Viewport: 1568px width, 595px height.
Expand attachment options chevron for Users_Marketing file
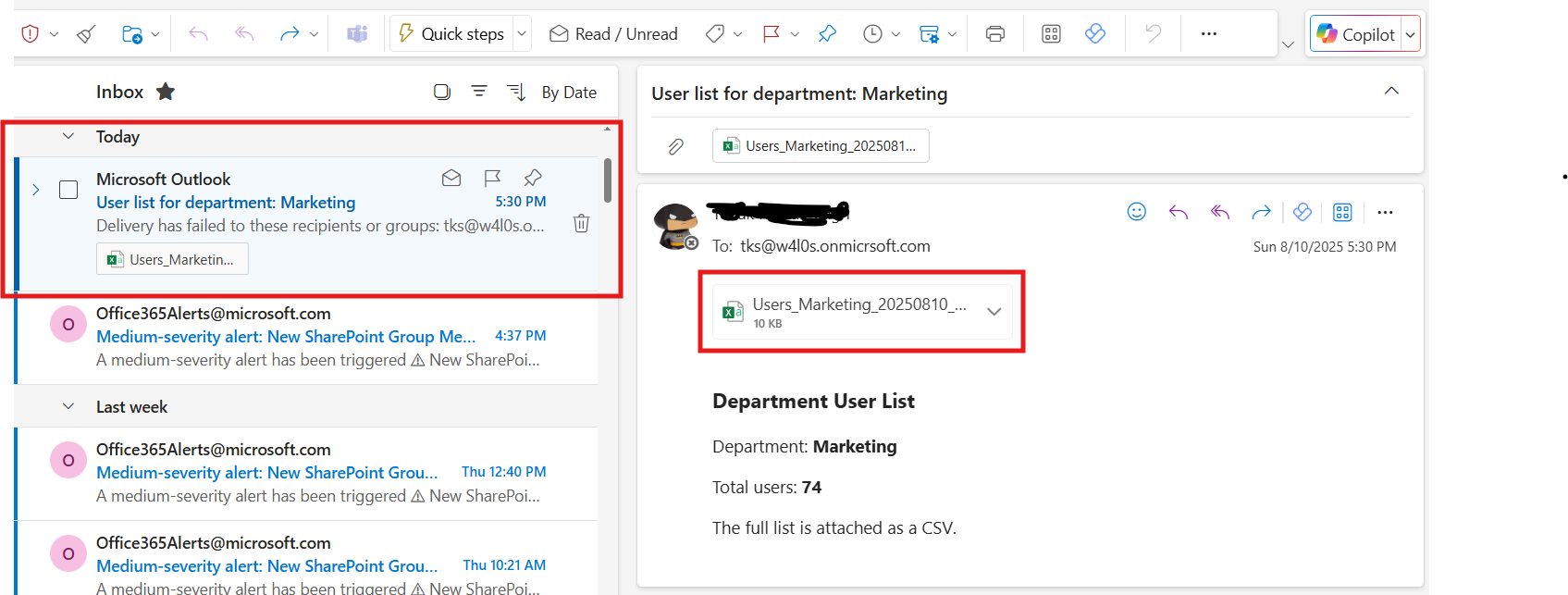coord(994,312)
